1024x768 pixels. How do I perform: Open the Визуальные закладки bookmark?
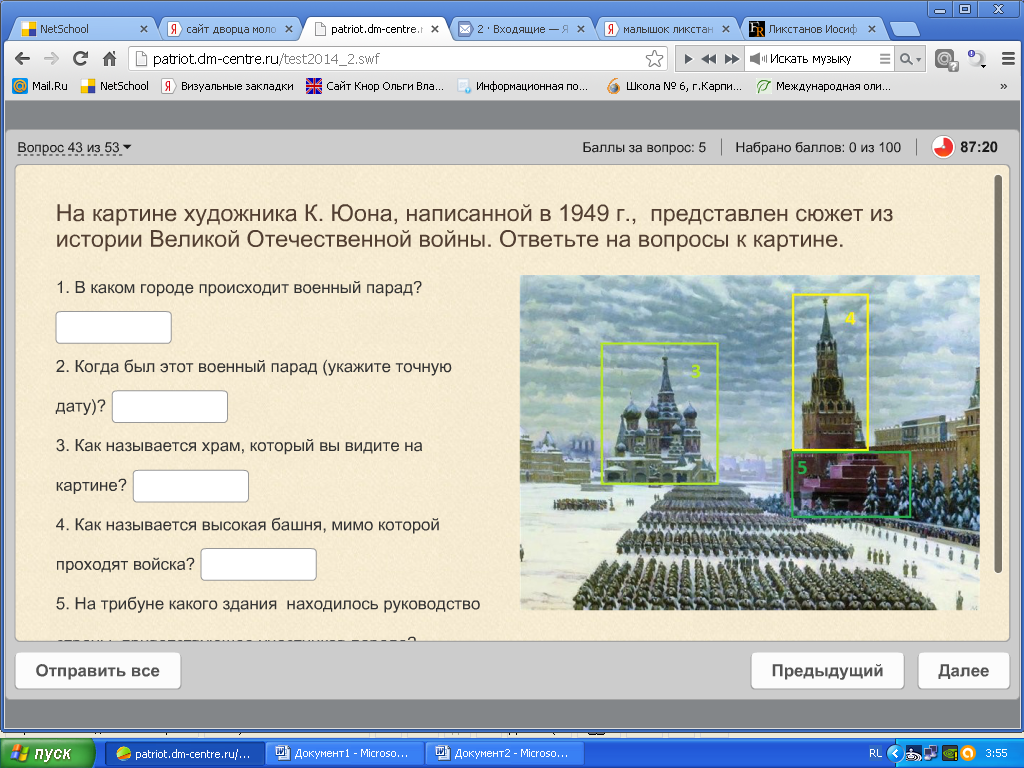point(227,86)
